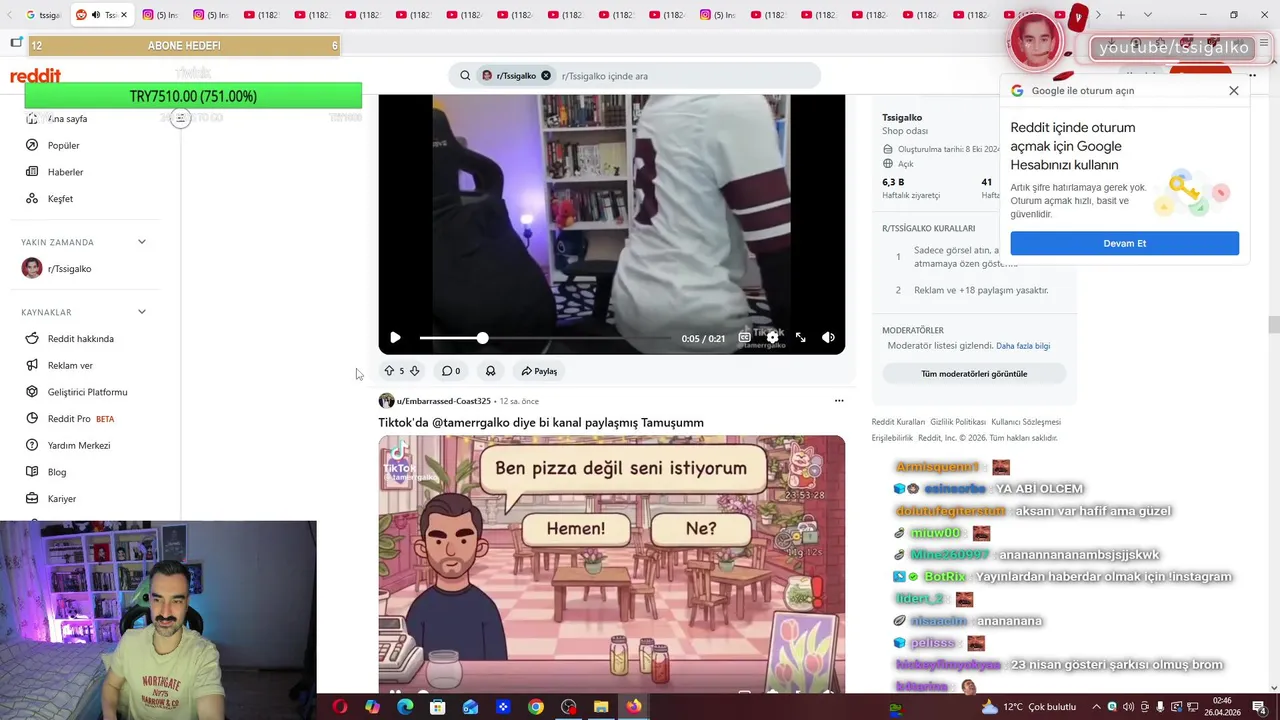The width and height of the screenshot is (1280, 720).
Task: Open Reddit Kuralları footer link
Action: tap(898, 422)
